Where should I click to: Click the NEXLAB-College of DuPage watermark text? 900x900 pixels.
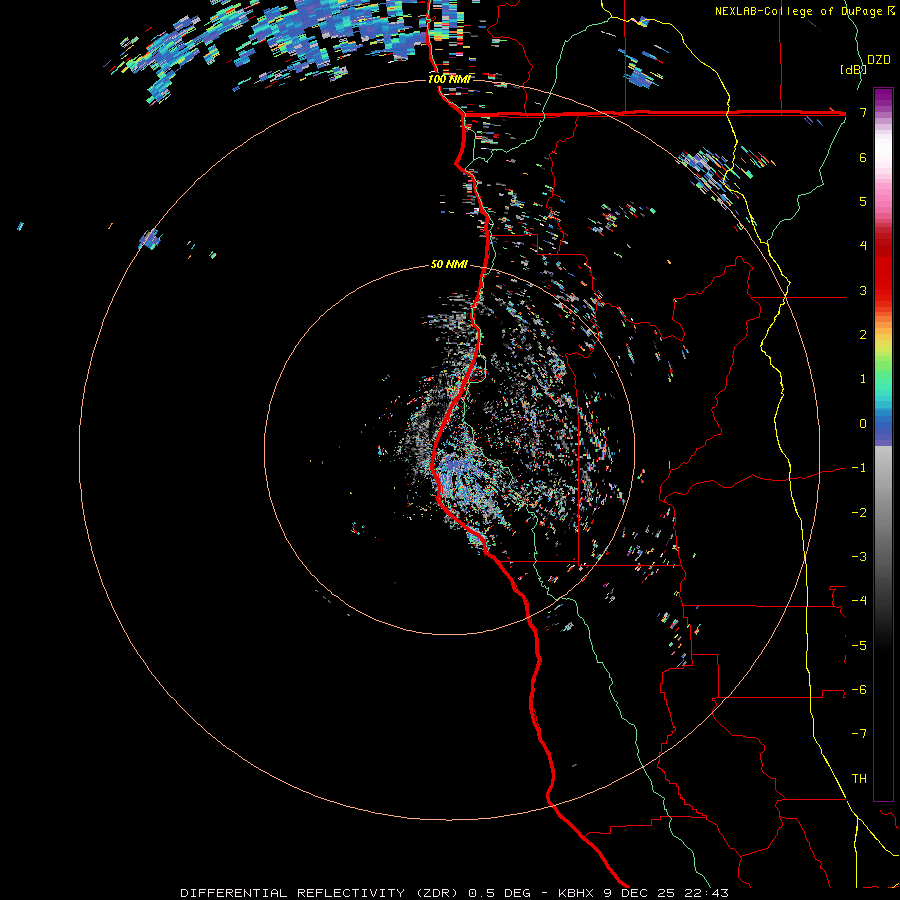point(805,11)
